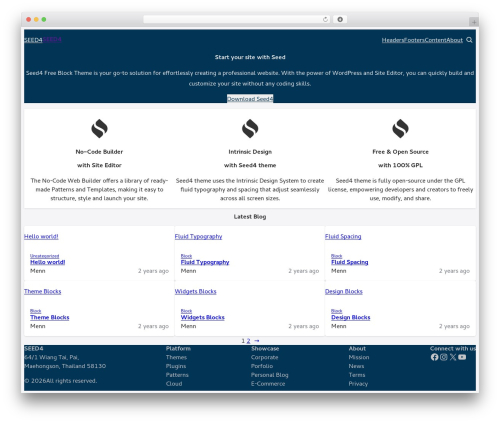Image resolution: width=500 pixels, height=423 pixels.
Task: Open Terms in footer About column
Action: point(357,375)
